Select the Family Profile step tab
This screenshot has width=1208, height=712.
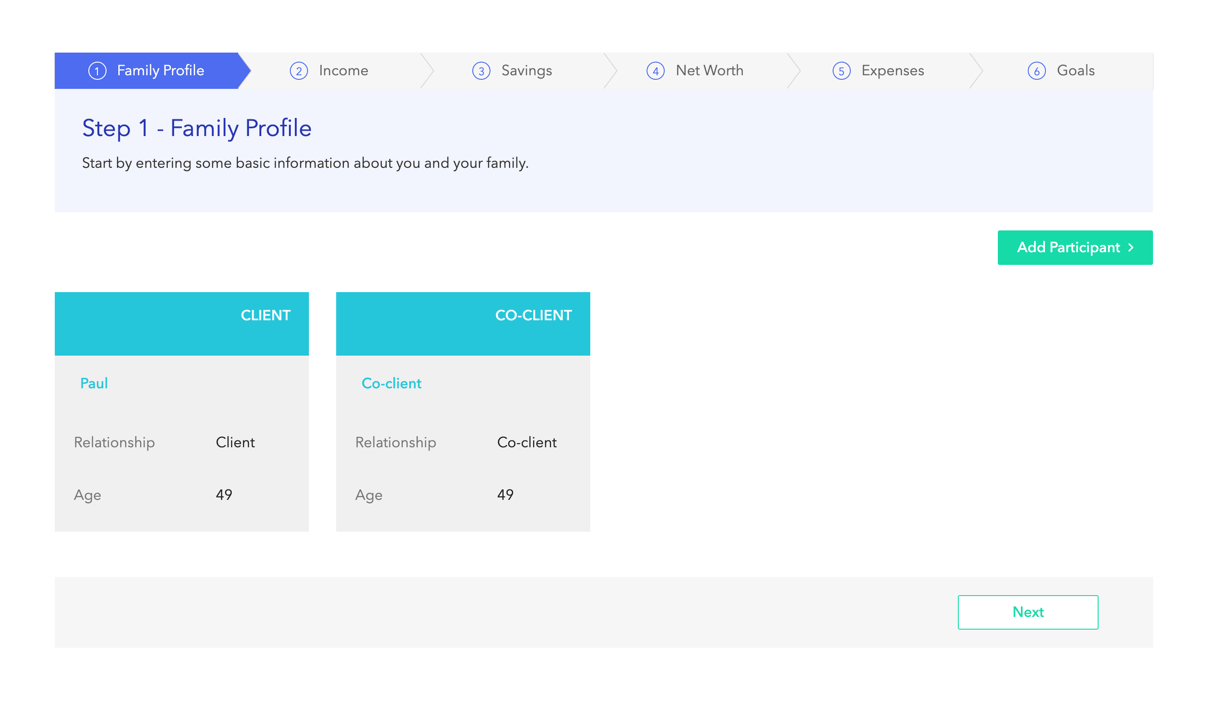(x=160, y=71)
